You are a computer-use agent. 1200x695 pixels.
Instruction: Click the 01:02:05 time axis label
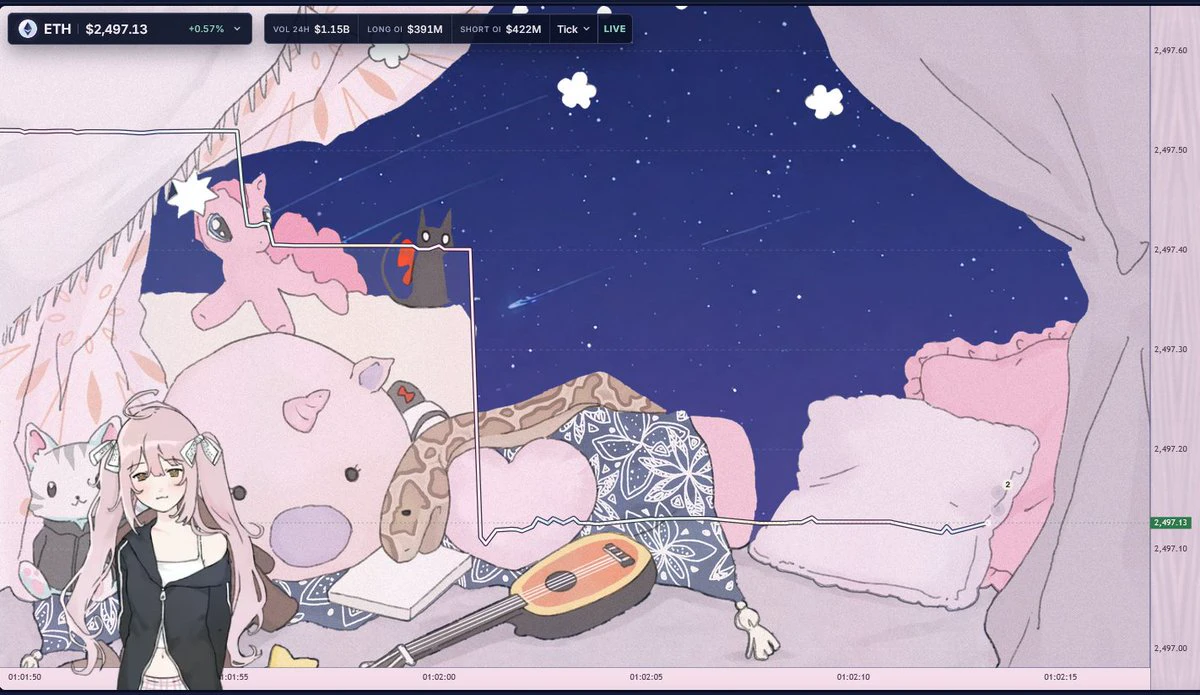[x=646, y=677]
